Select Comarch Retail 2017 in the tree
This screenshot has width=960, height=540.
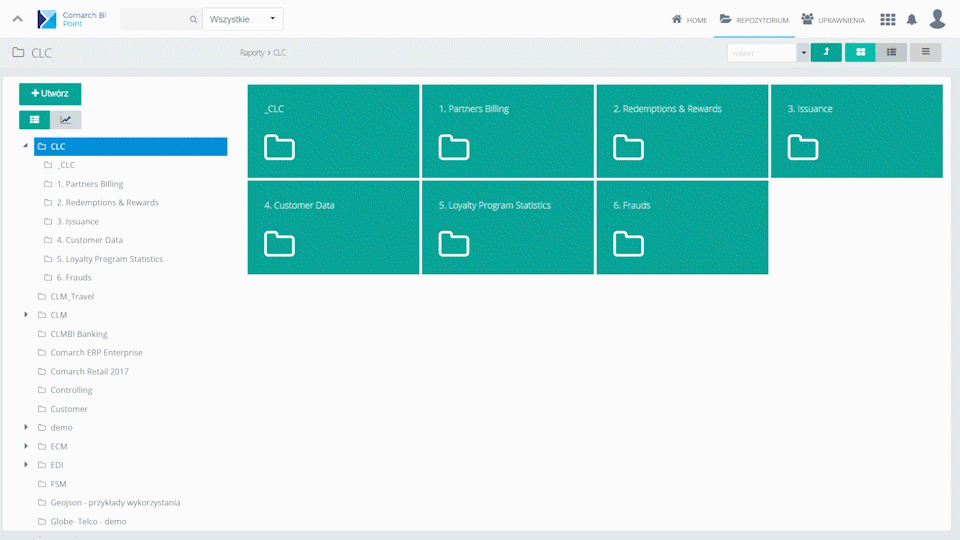click(89, 371)
